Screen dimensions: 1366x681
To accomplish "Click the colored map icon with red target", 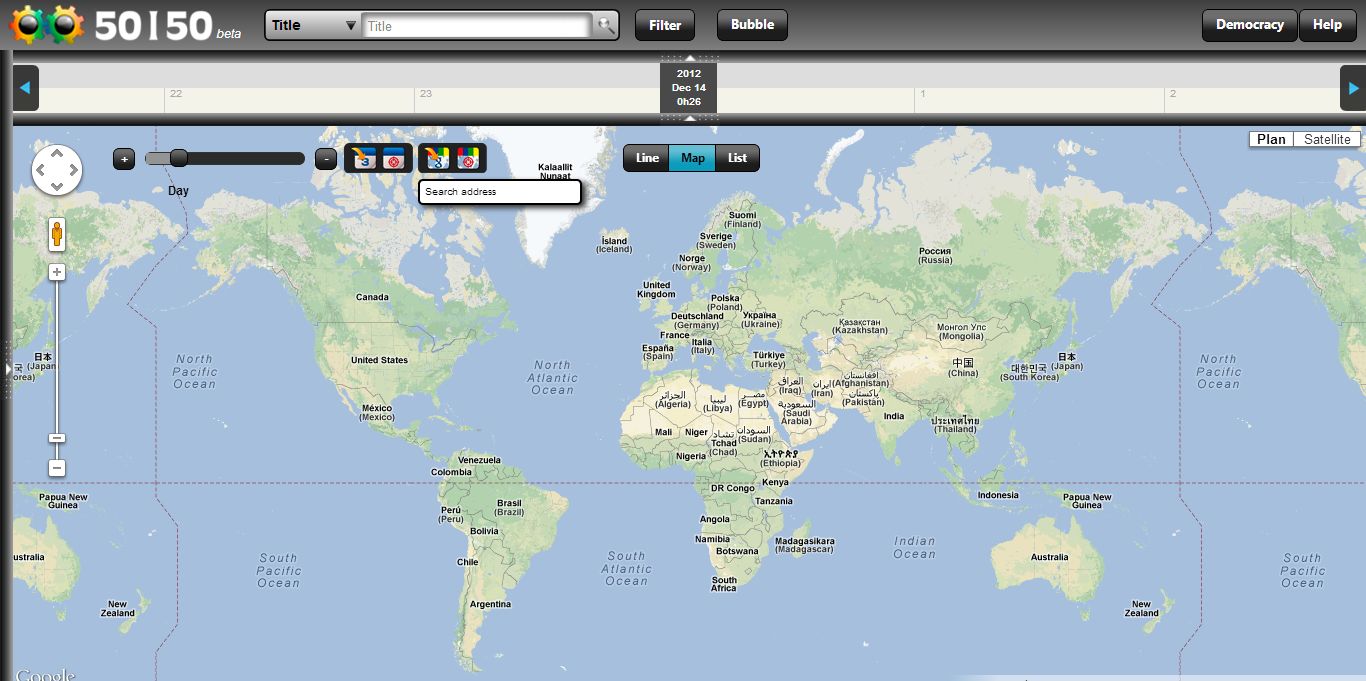I will click(x=468, y=158).
